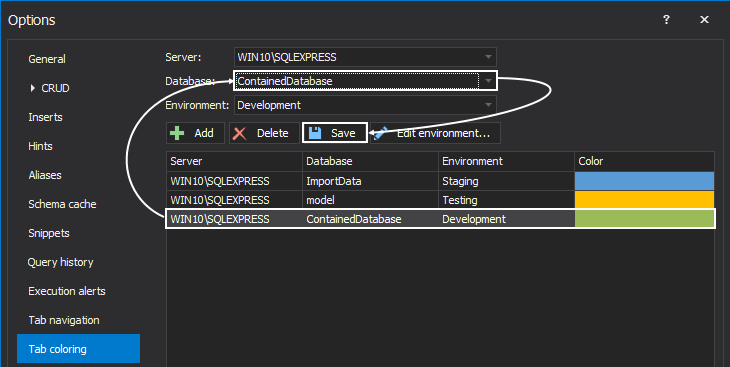Open the Environment dropdown arrow
The height and width of the screenshot is (367, 730).
(x=488, y=105)
